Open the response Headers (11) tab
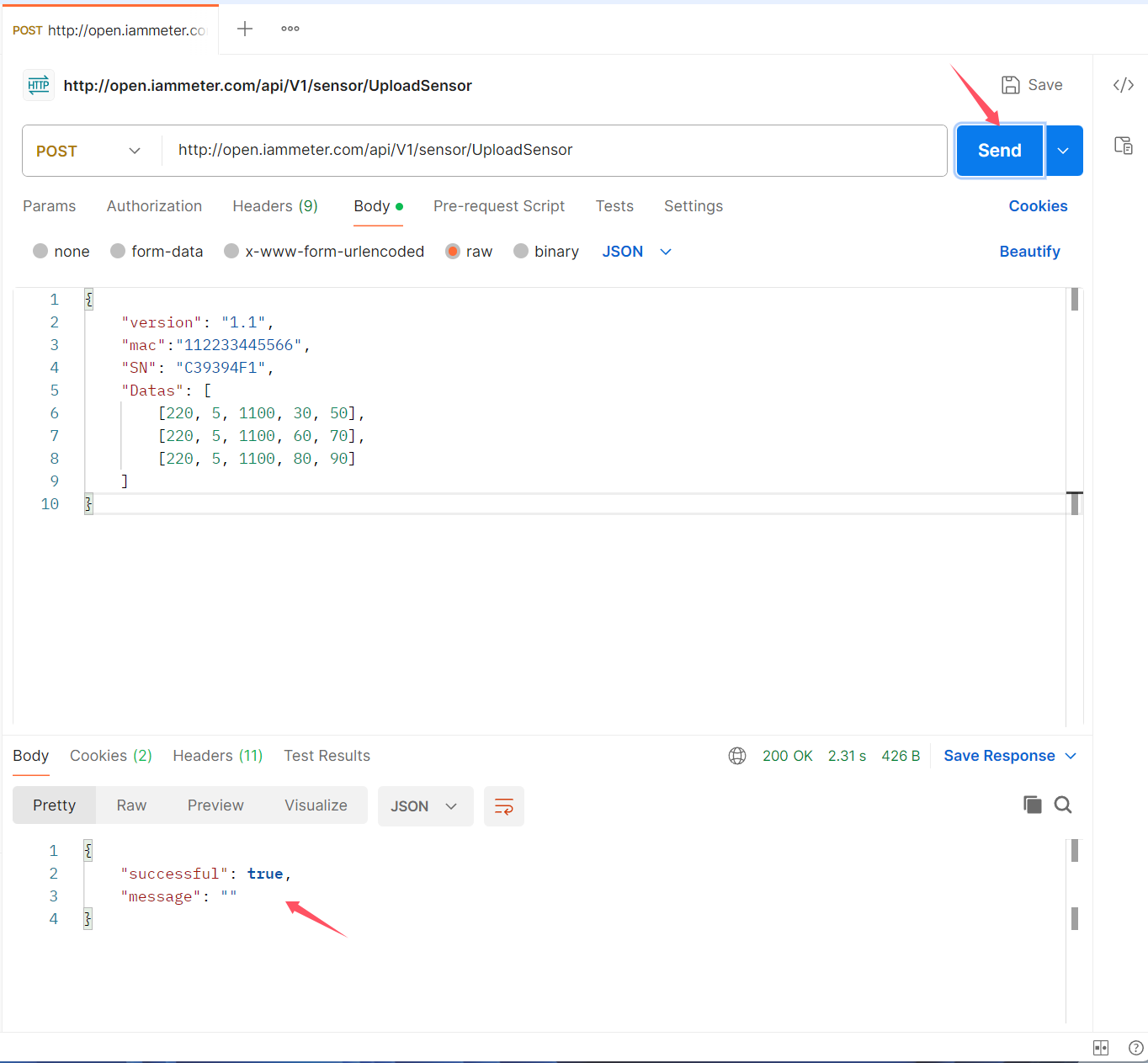Image resolution: width=1148 pixels, height=1063 pixels. [x=218, y=756]
